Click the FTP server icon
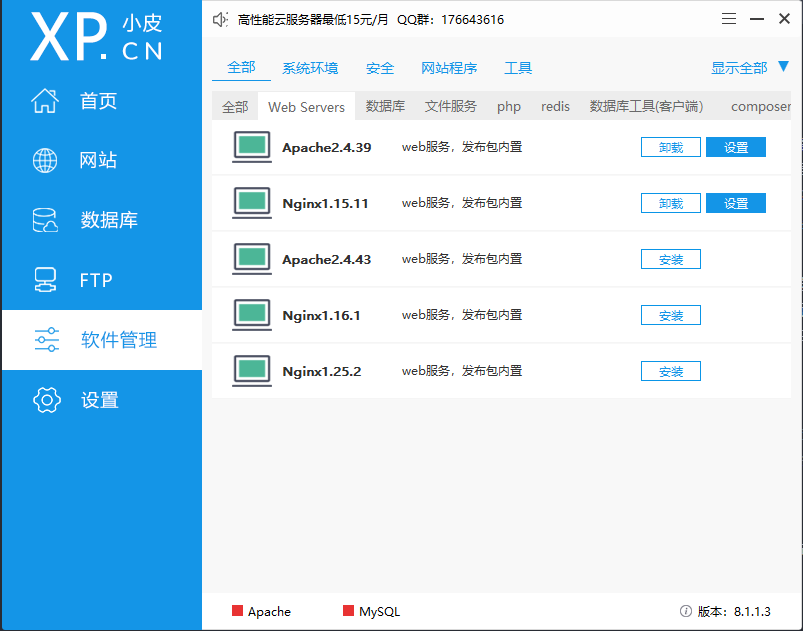 point(45,280)
